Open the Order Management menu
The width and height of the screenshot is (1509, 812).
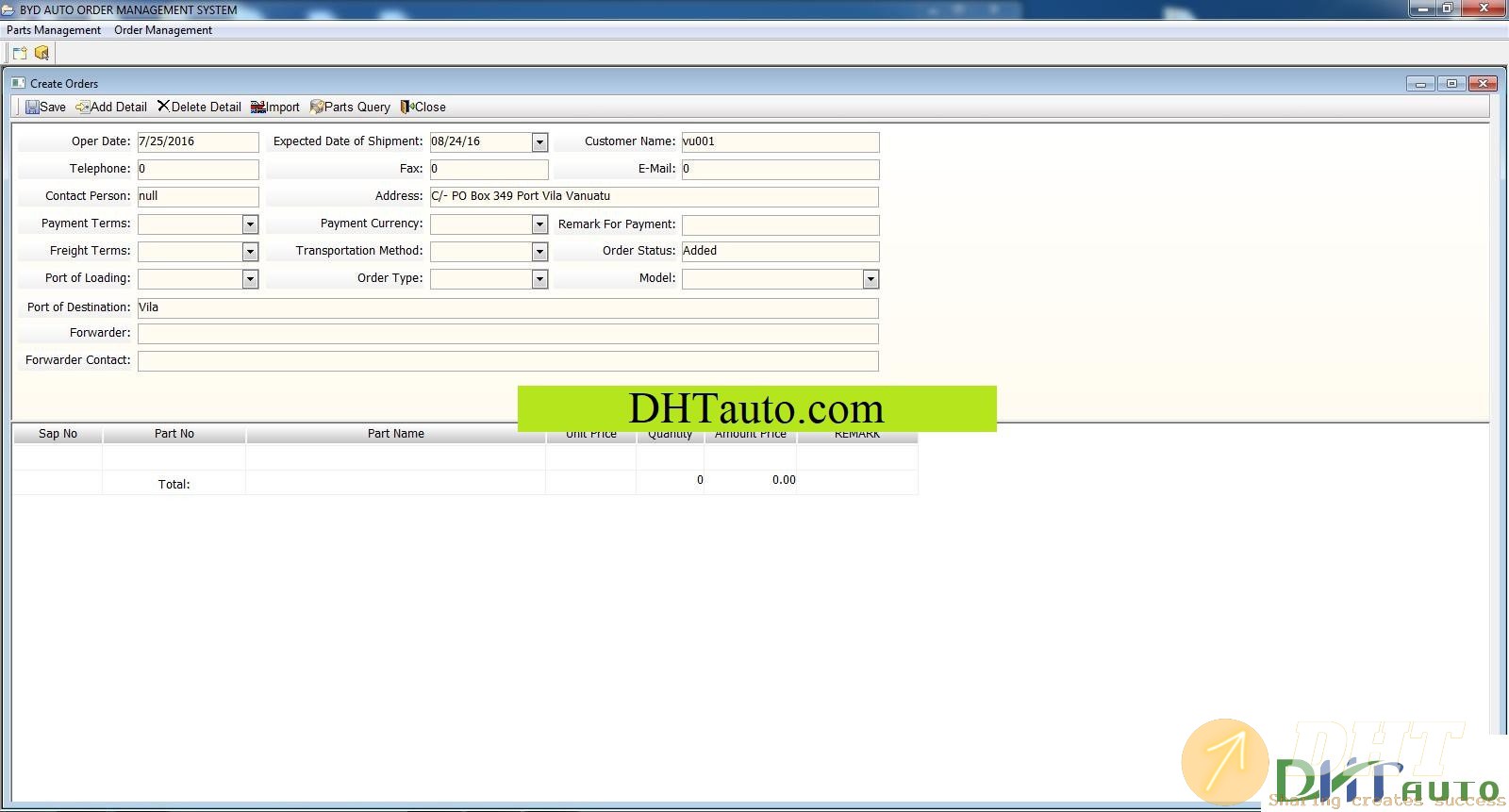tap(163, 30)
